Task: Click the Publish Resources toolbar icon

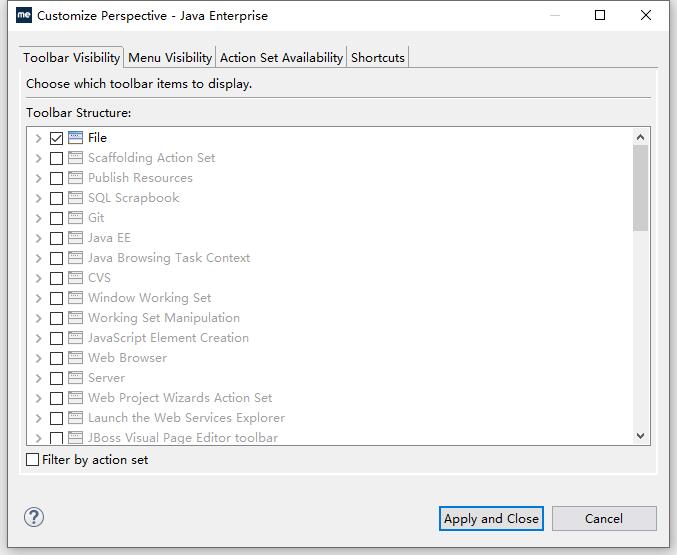Action: pos(75,178)
